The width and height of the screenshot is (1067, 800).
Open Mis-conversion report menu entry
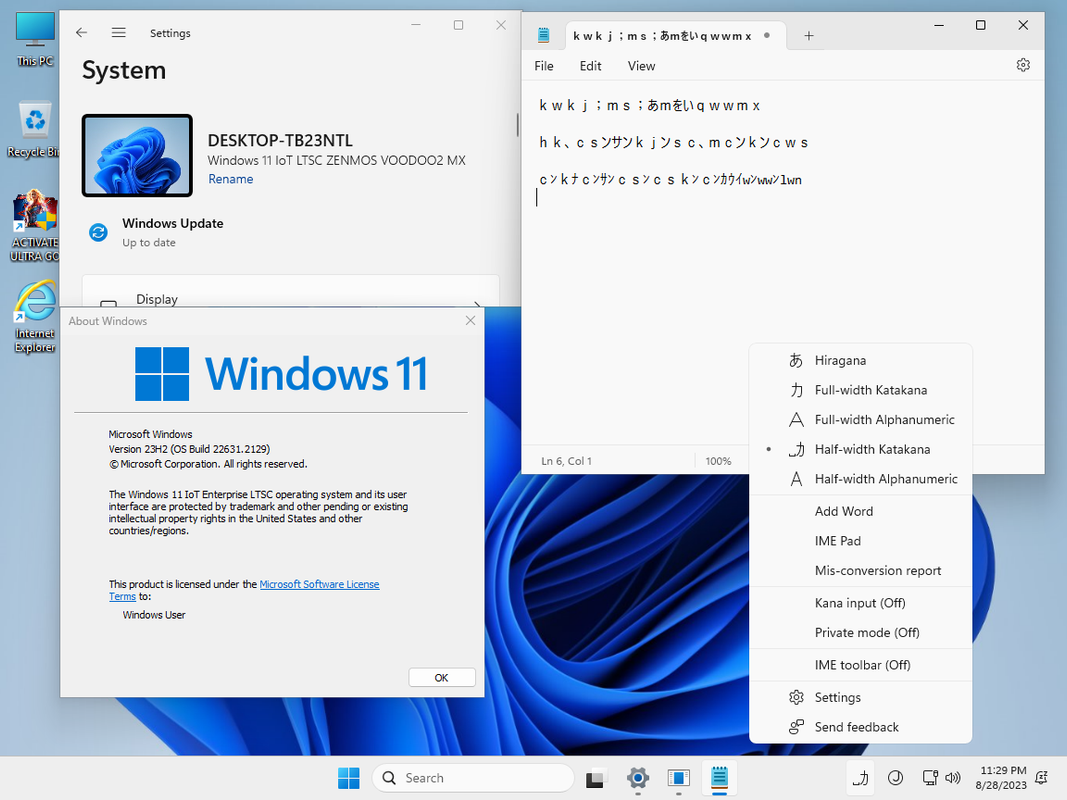pos(860,571)
